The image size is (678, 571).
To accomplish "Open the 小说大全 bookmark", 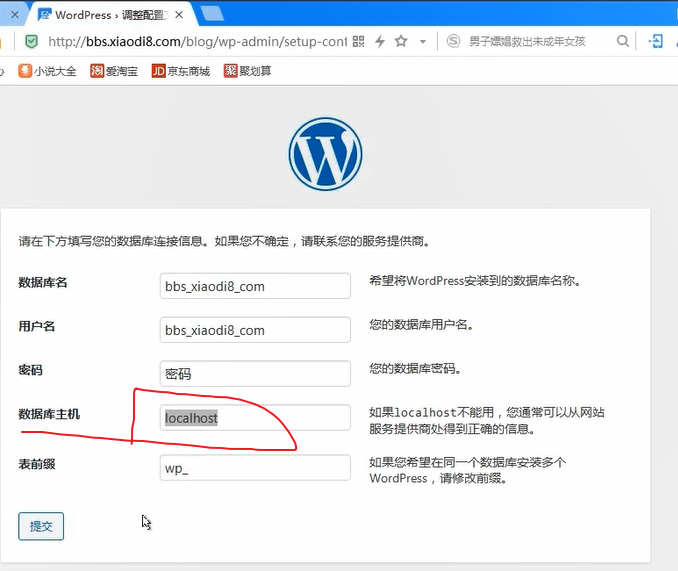I will 46,71.
